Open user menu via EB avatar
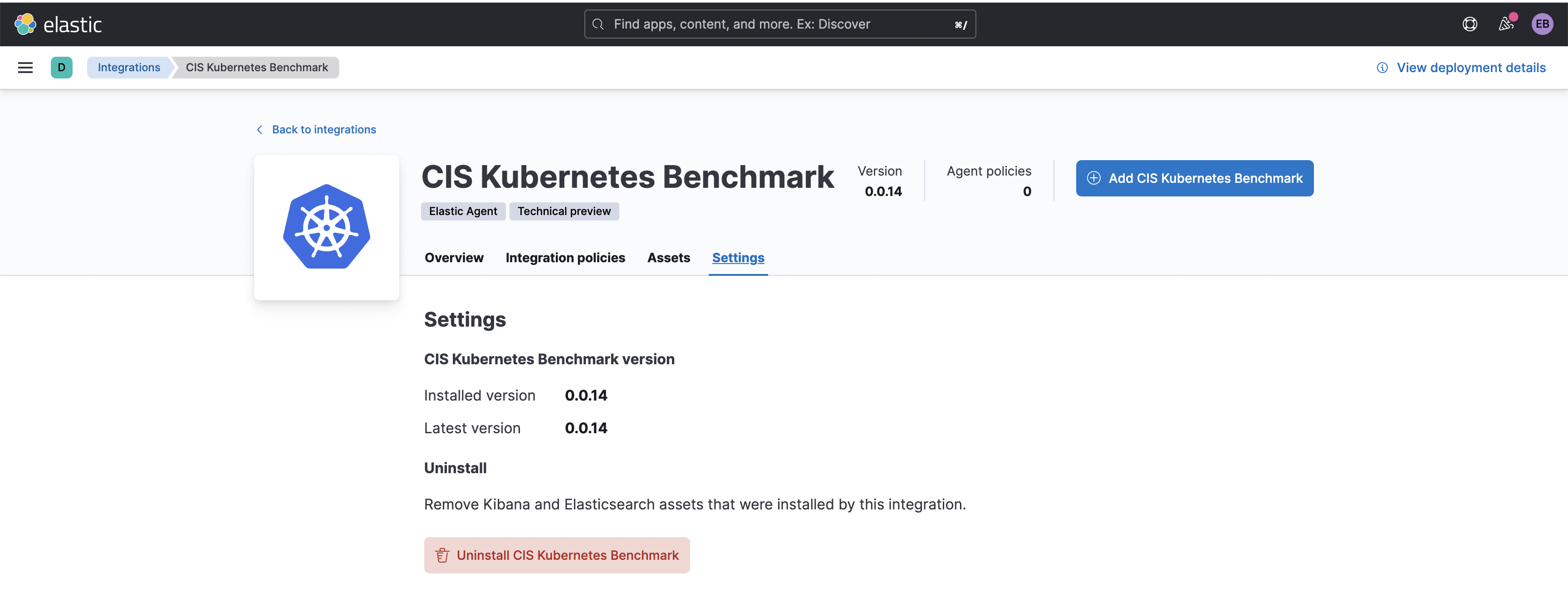 pos(1542,24)
